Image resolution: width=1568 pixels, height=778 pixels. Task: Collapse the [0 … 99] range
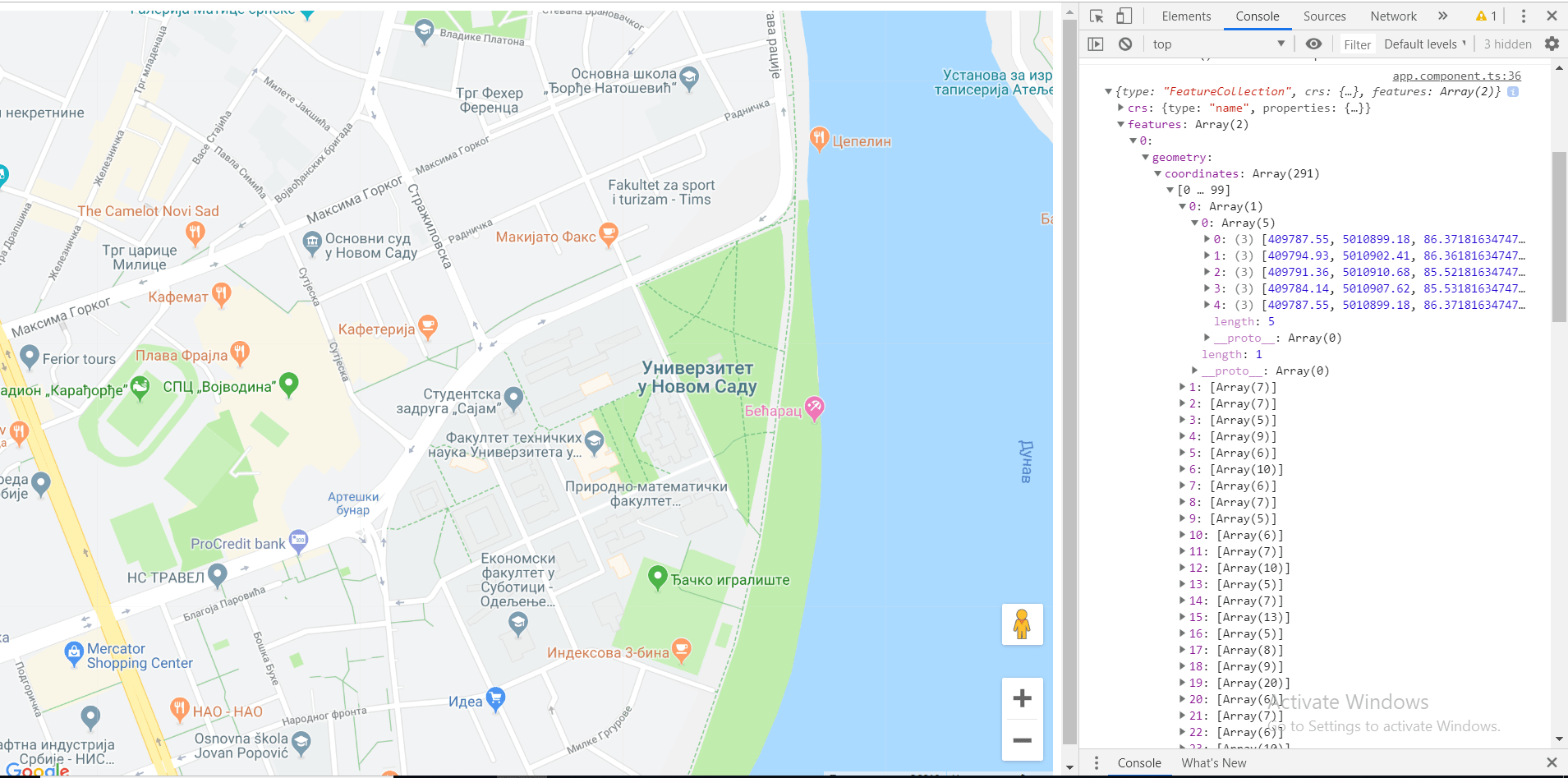(1170, 190)
